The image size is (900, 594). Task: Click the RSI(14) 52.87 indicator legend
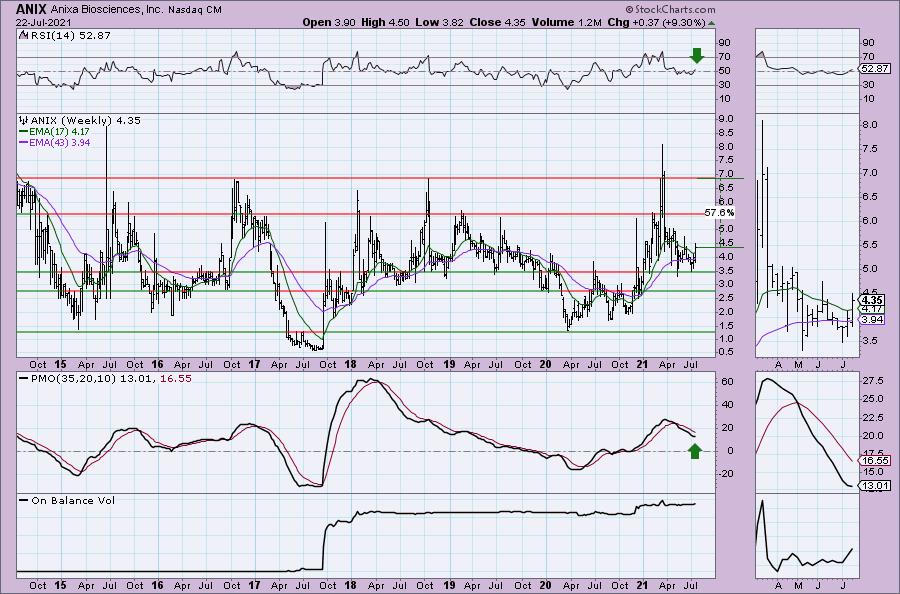click(x=69, y=36)
